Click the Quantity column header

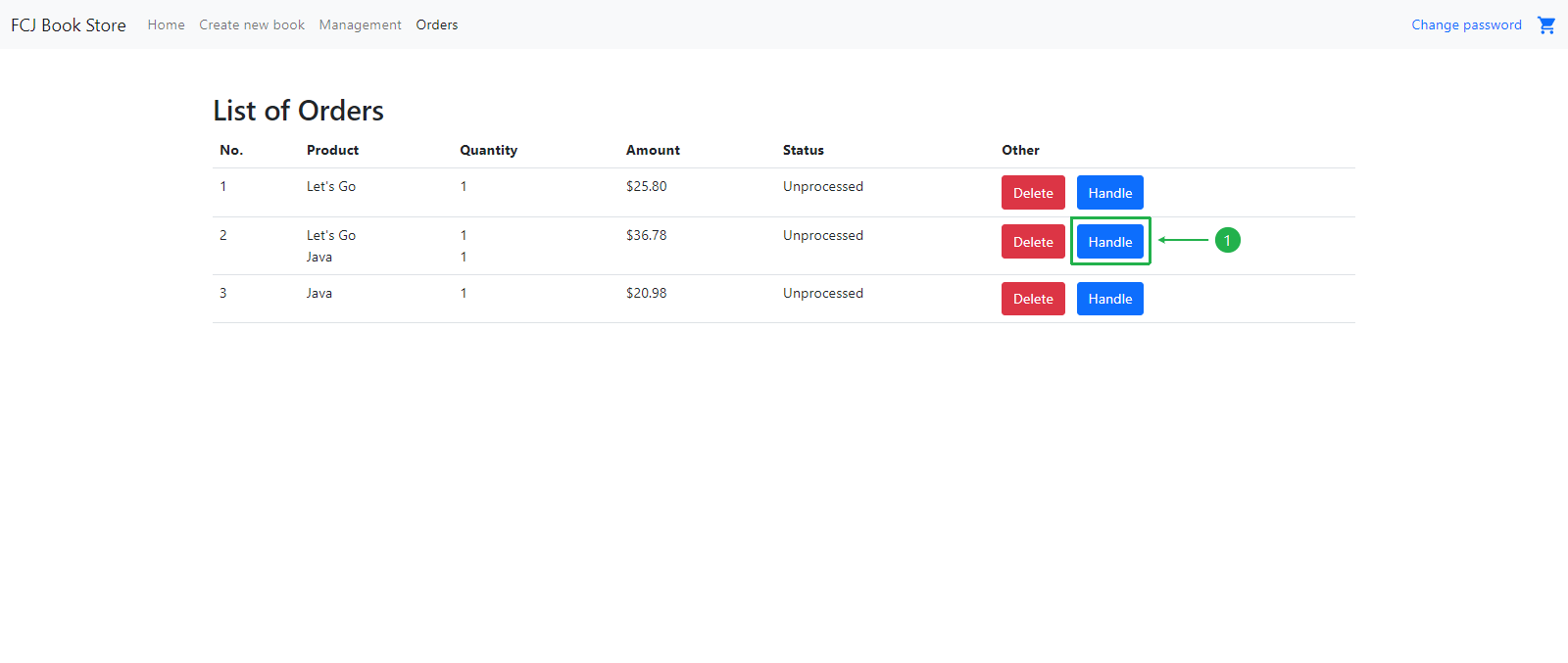tap(488, 150)
